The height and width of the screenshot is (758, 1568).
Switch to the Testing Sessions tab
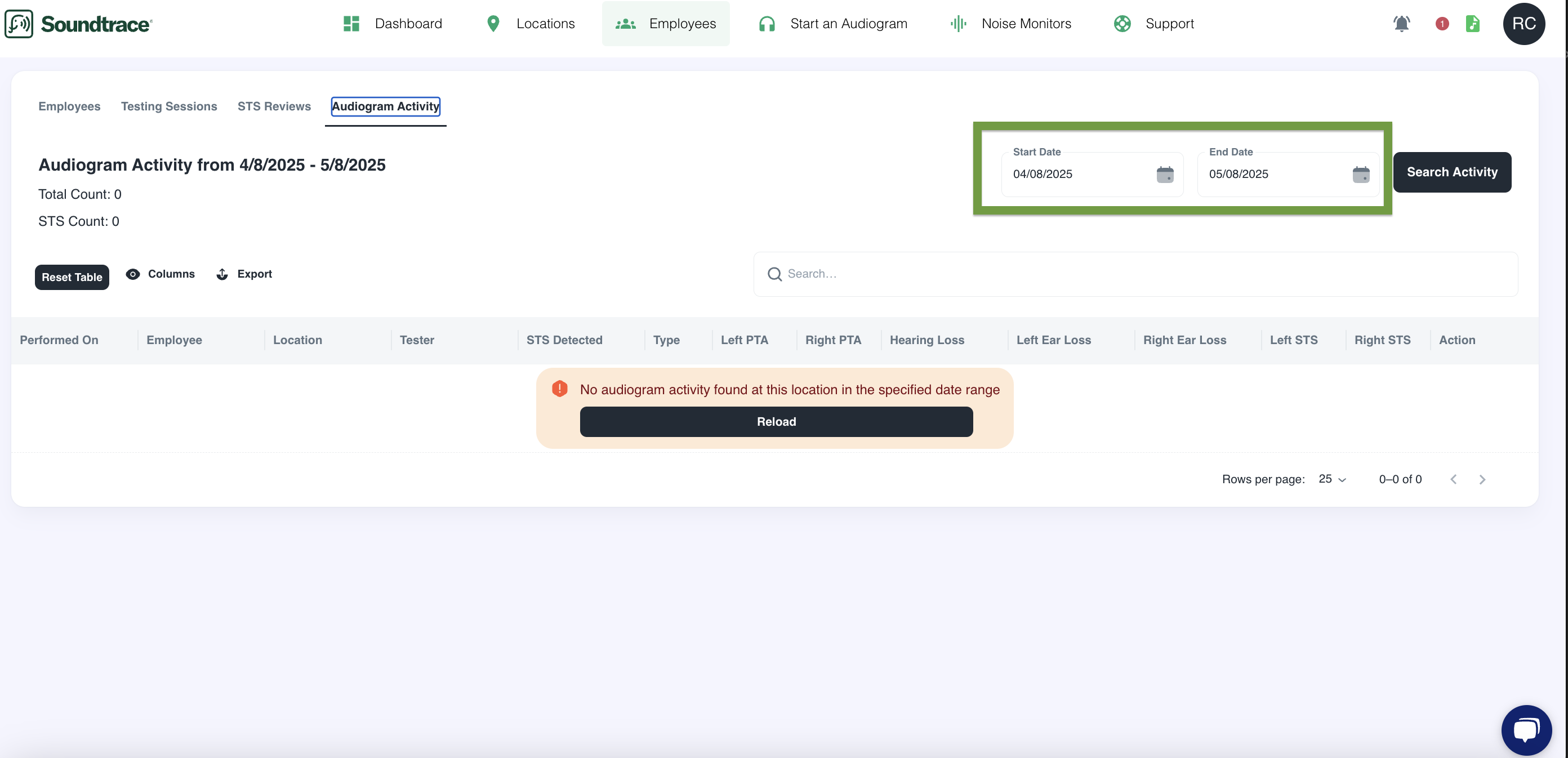169,106
